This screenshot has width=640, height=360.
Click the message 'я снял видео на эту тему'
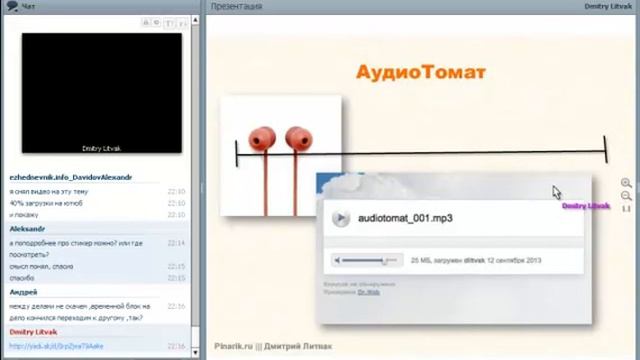point(49,191)
